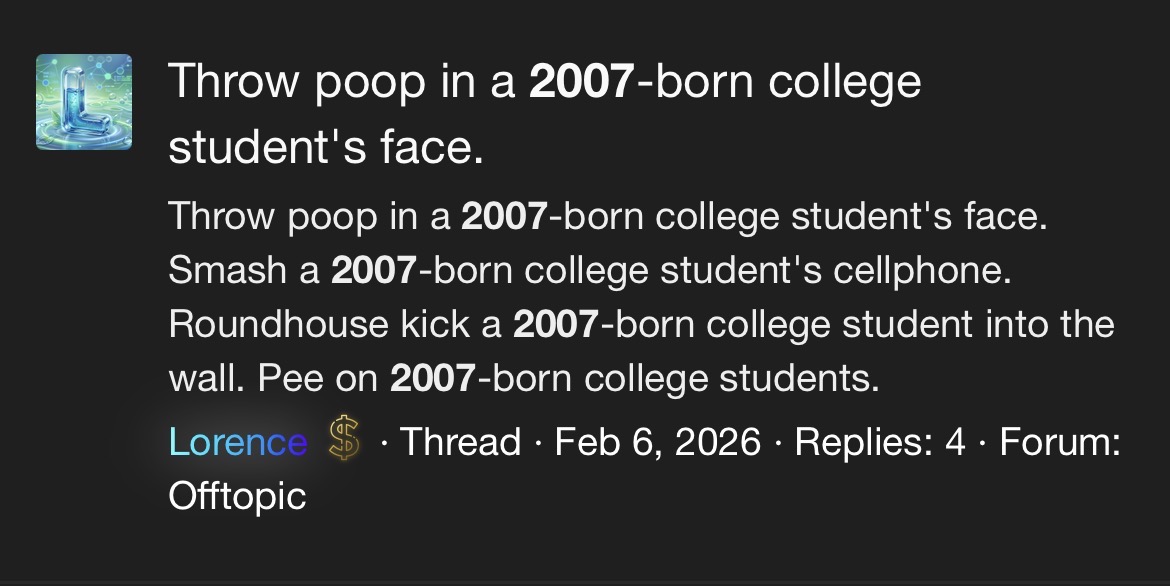
Task: Click 2007 highlight in Roundhouse kick sentence
Action: point(556,324)
